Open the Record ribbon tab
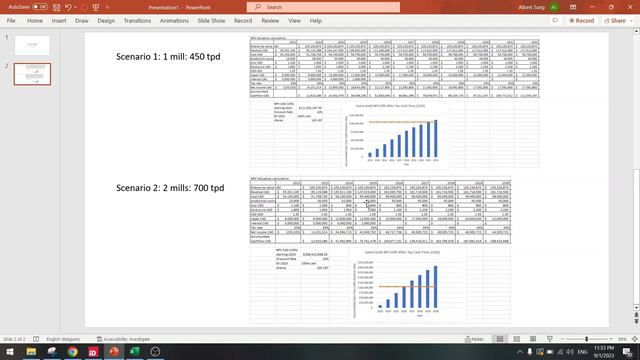 click(x=243, y=20)
